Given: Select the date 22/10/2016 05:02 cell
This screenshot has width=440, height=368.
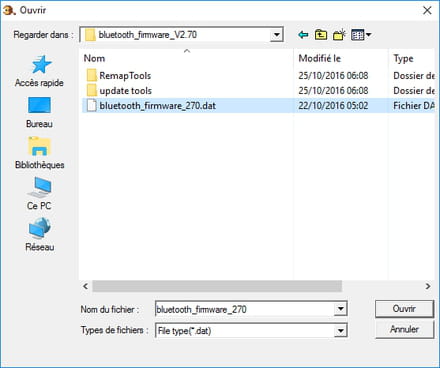Looking at the screenshot, I should point(333,106).
